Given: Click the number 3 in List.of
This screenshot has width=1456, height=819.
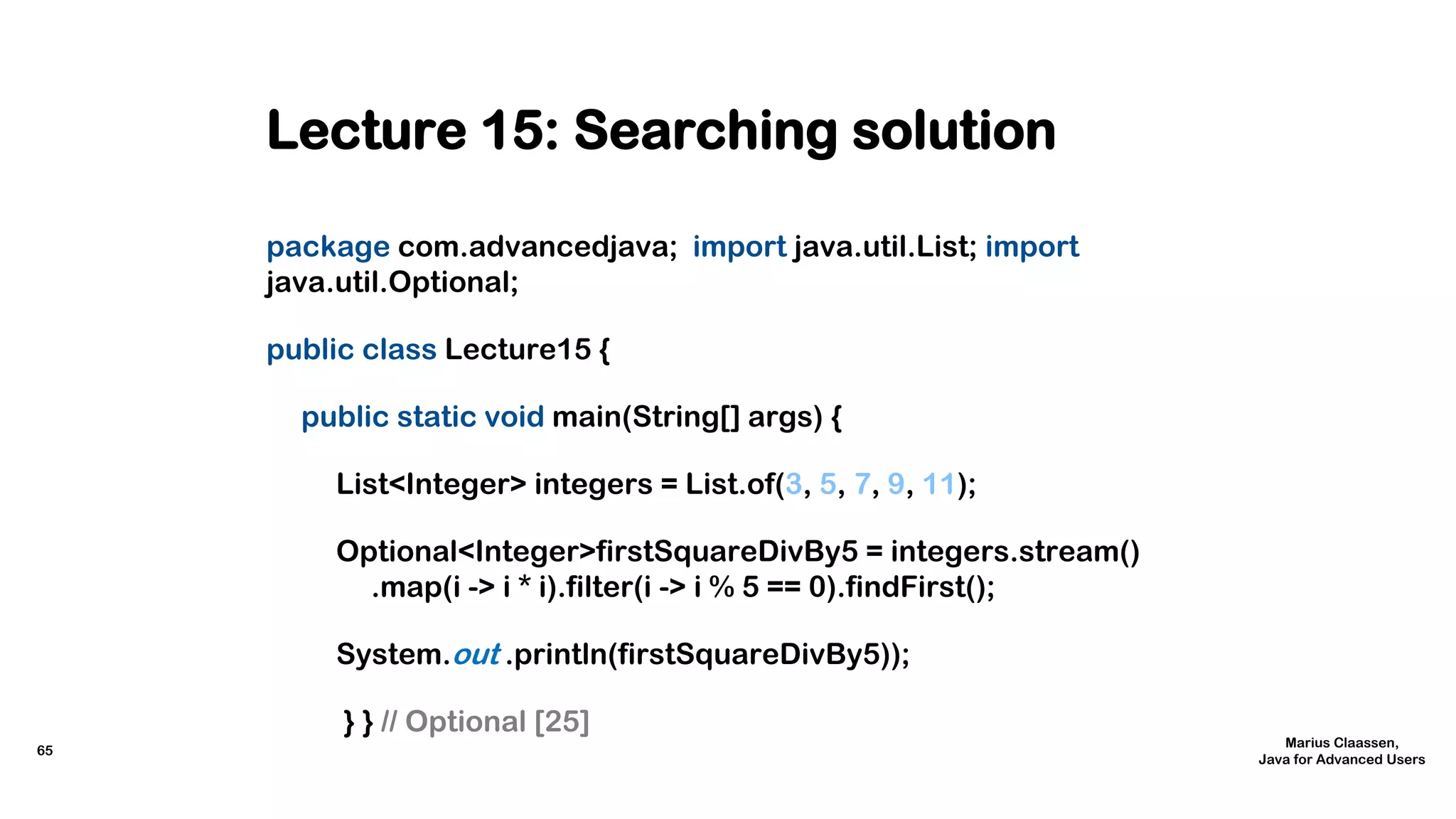Looking at the screenshot, I should pyautogui.click(x=793, y=485).
